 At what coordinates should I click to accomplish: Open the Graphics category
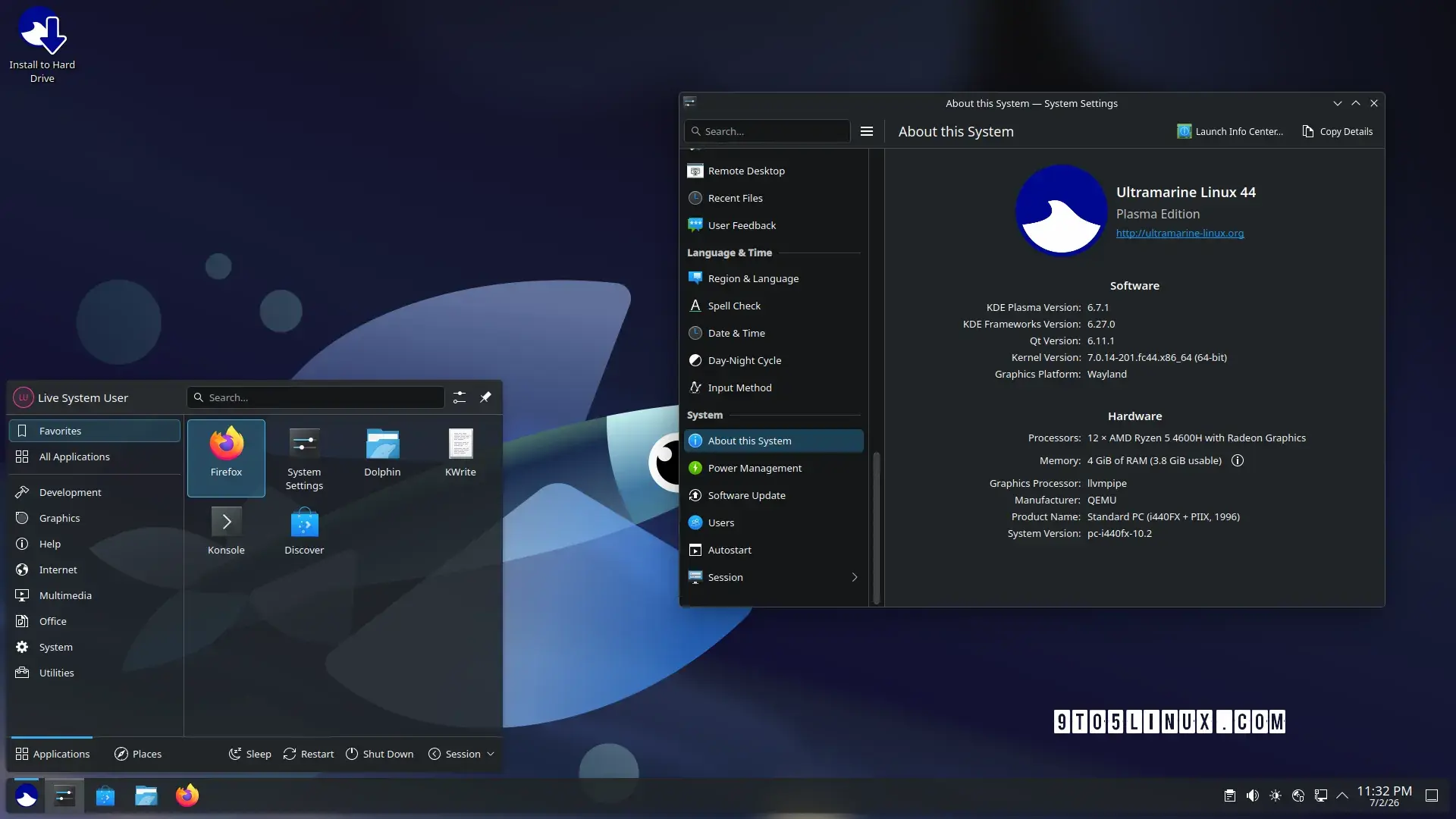95,518
